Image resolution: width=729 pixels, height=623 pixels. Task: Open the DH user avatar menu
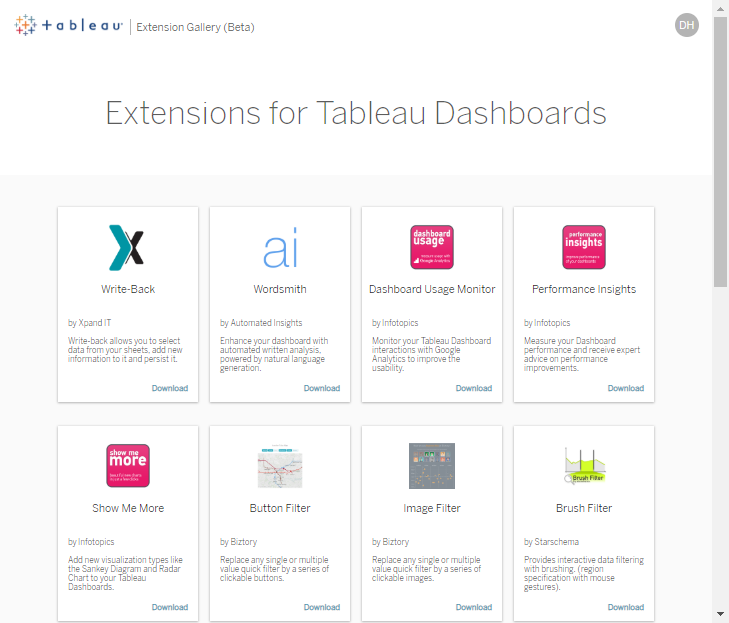coord(687,25)
